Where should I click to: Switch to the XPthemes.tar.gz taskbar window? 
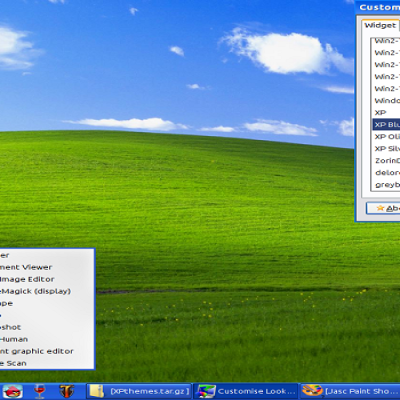(x=139, y=391)
